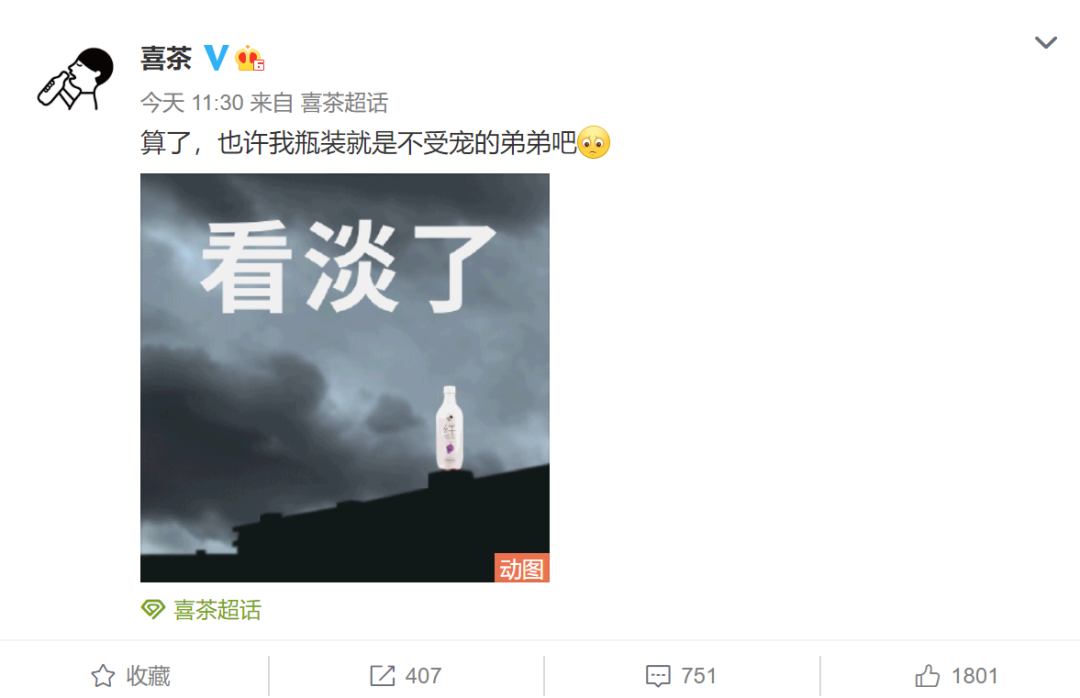Click the sad face emoji in post text

tap(594, 143)
